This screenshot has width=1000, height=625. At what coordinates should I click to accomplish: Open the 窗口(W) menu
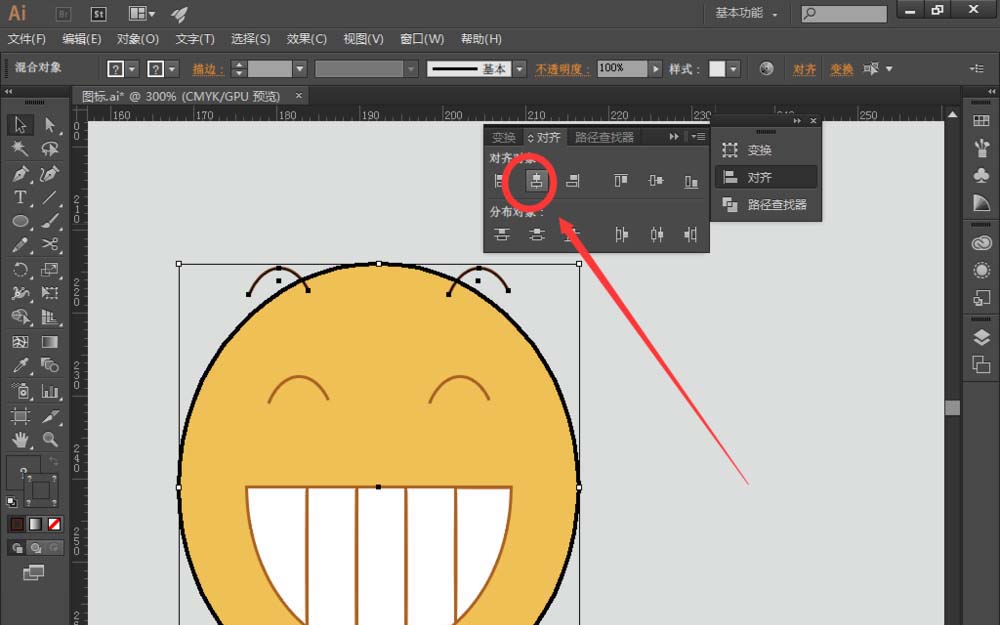pyautogui.click(x=422, y=39)
